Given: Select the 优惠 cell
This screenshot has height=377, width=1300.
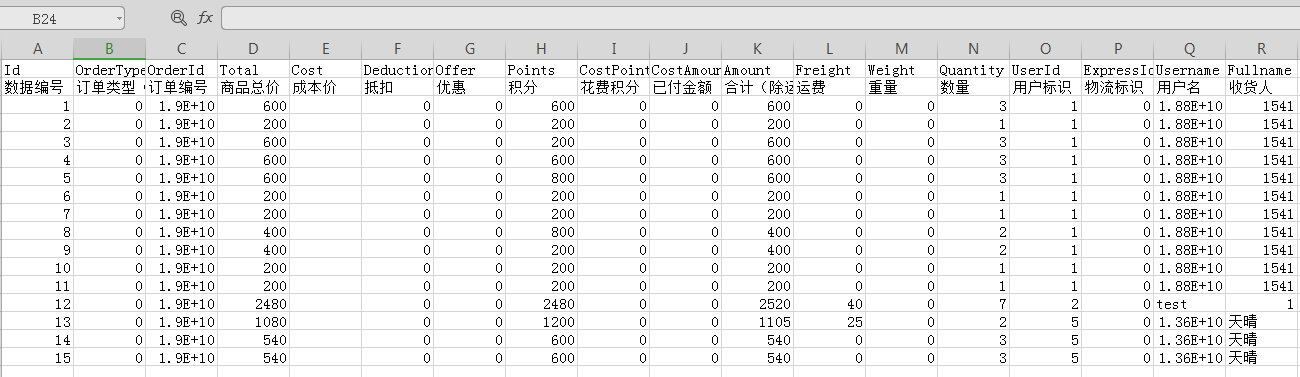Looking at the screenshot, I should 469,88.
